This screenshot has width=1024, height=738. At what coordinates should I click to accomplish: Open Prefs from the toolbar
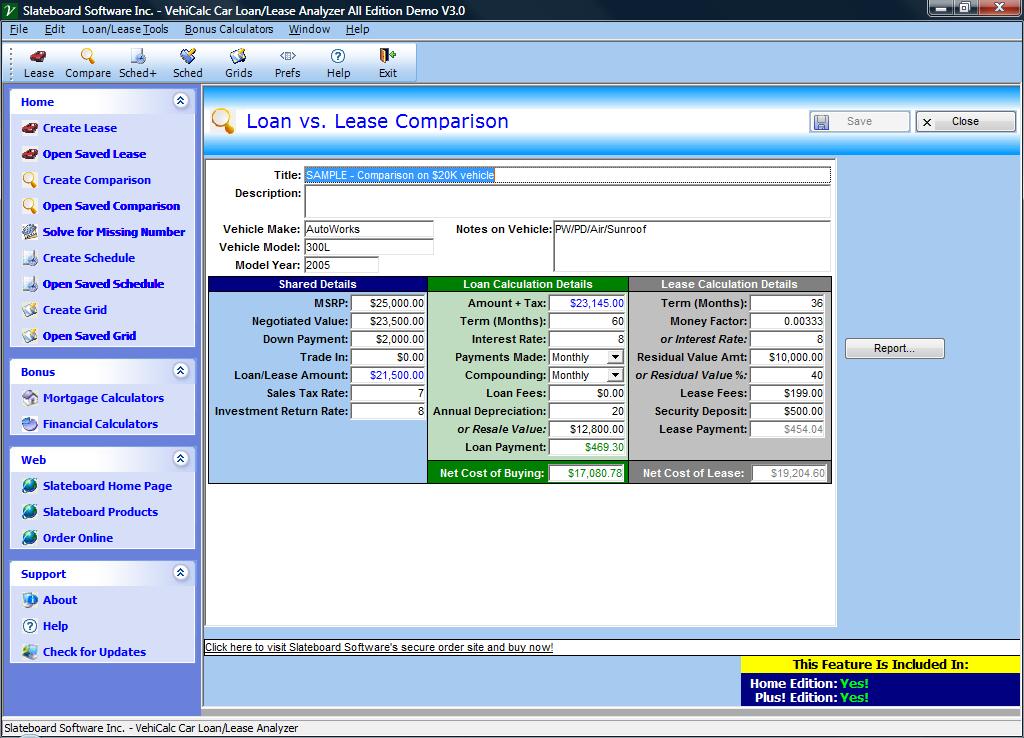coord(287,62)
